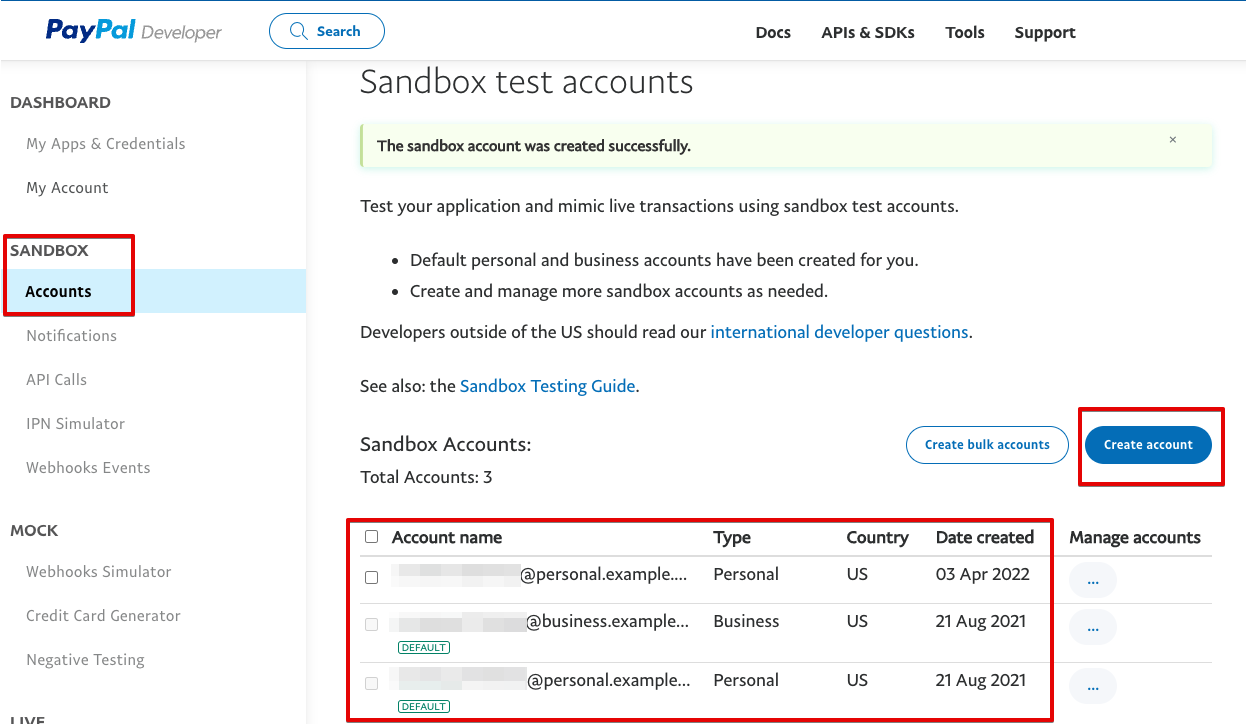The width and height of the screenshot is (1246, 726).
Task: Open My Account in the dashboard sidebar
Action: 67,188
